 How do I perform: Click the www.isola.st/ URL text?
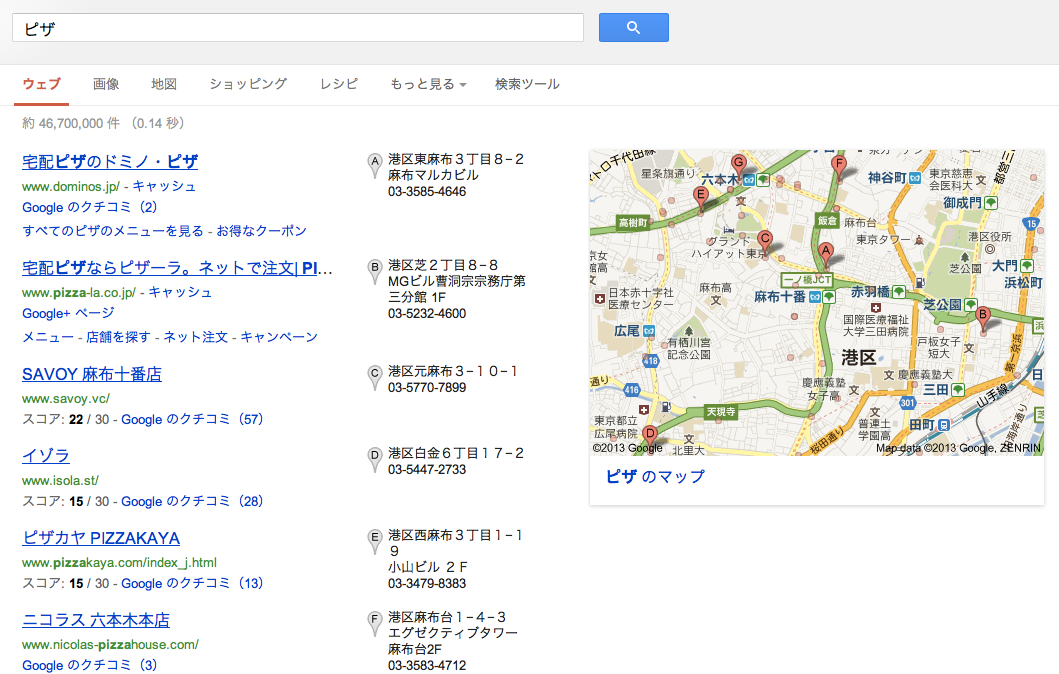tap(60, 481)
